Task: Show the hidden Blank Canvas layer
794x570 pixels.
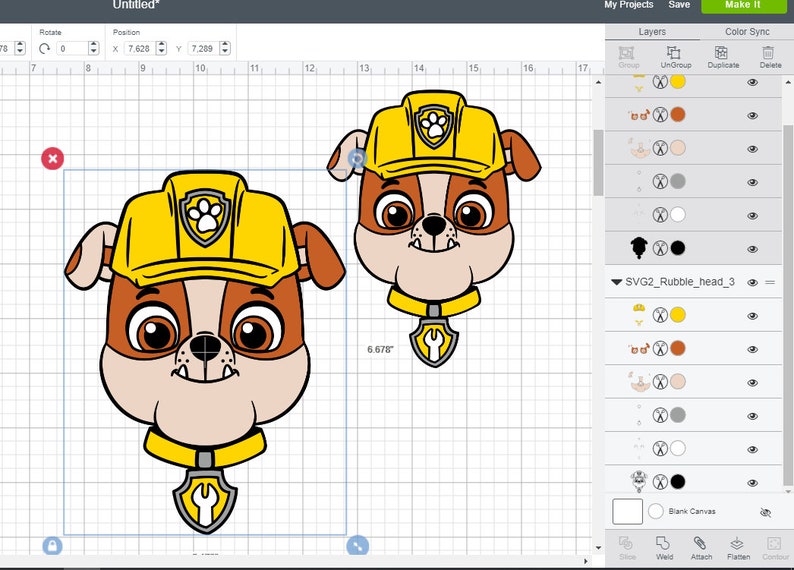Action: 766,513
